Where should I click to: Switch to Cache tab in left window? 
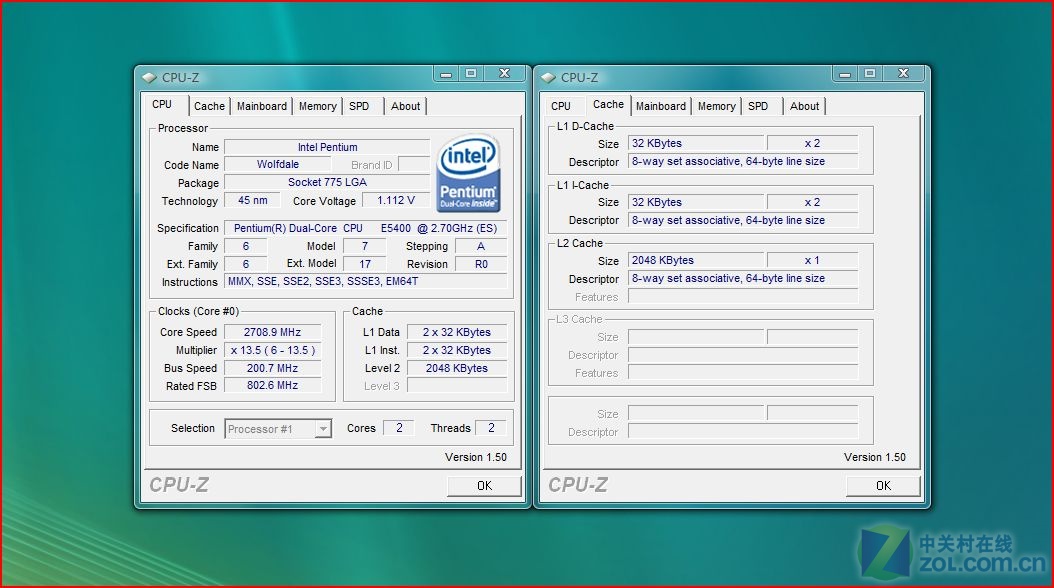point(209,106)
